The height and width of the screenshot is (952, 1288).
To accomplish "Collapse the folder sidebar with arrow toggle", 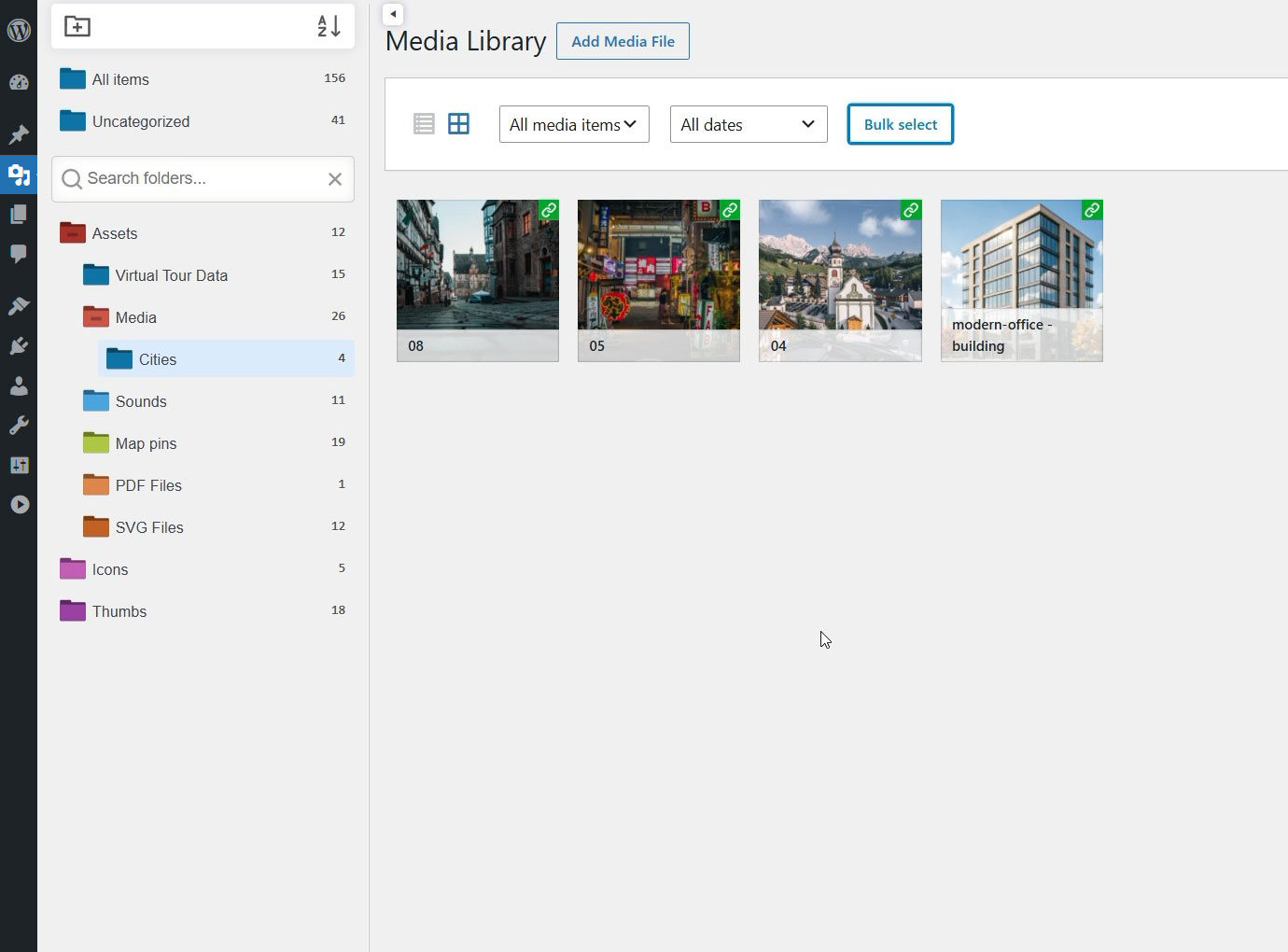I will (x=393, y=14).
